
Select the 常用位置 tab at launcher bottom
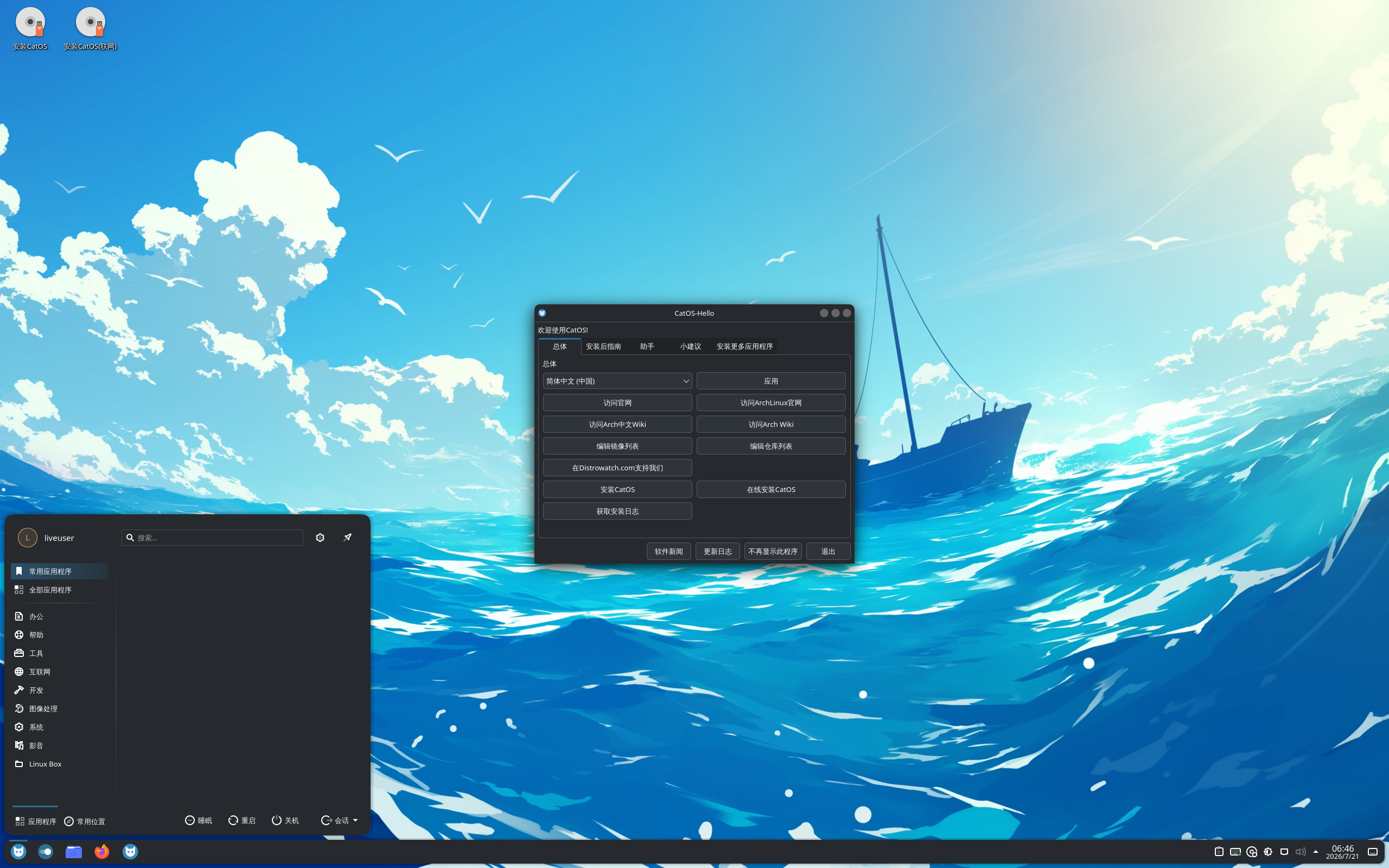pos(85,821)
